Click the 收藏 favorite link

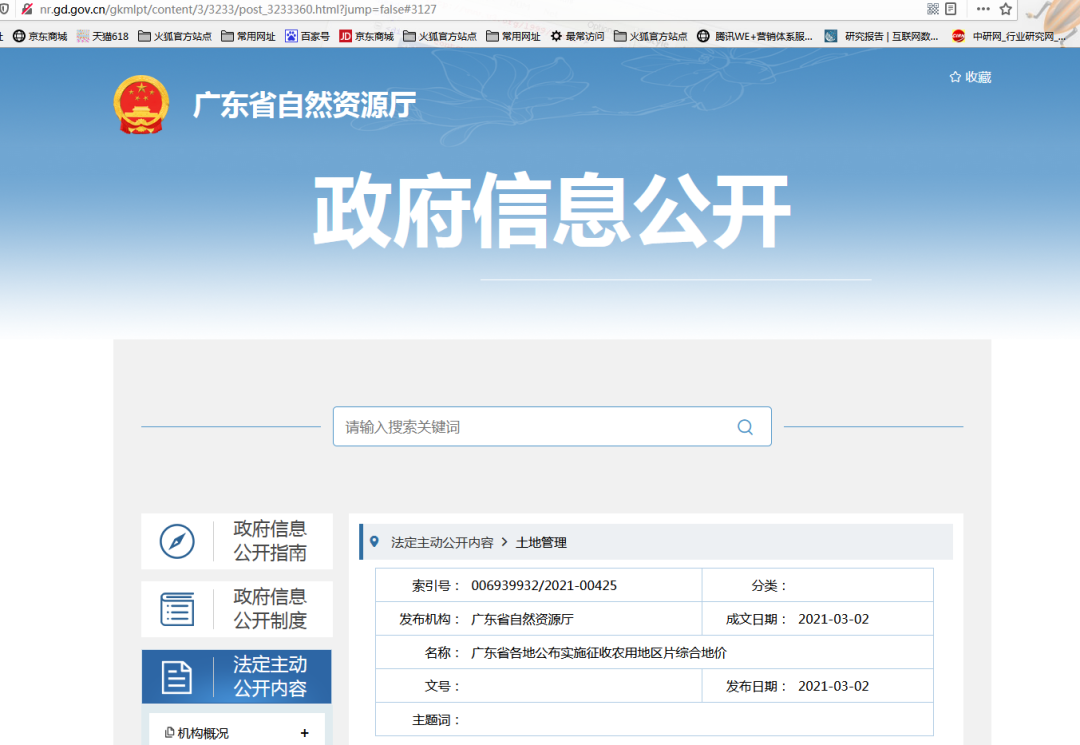[970, 77]
